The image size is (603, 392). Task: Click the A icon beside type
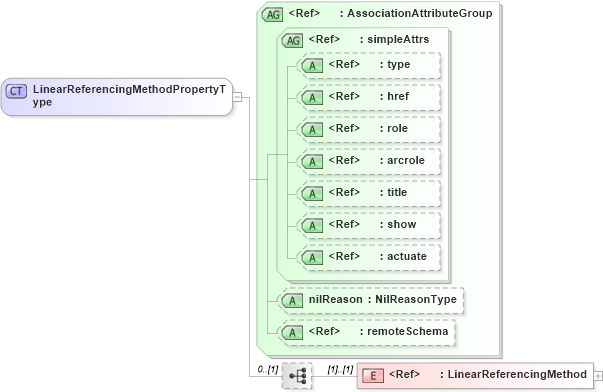(x=312, y=66)
